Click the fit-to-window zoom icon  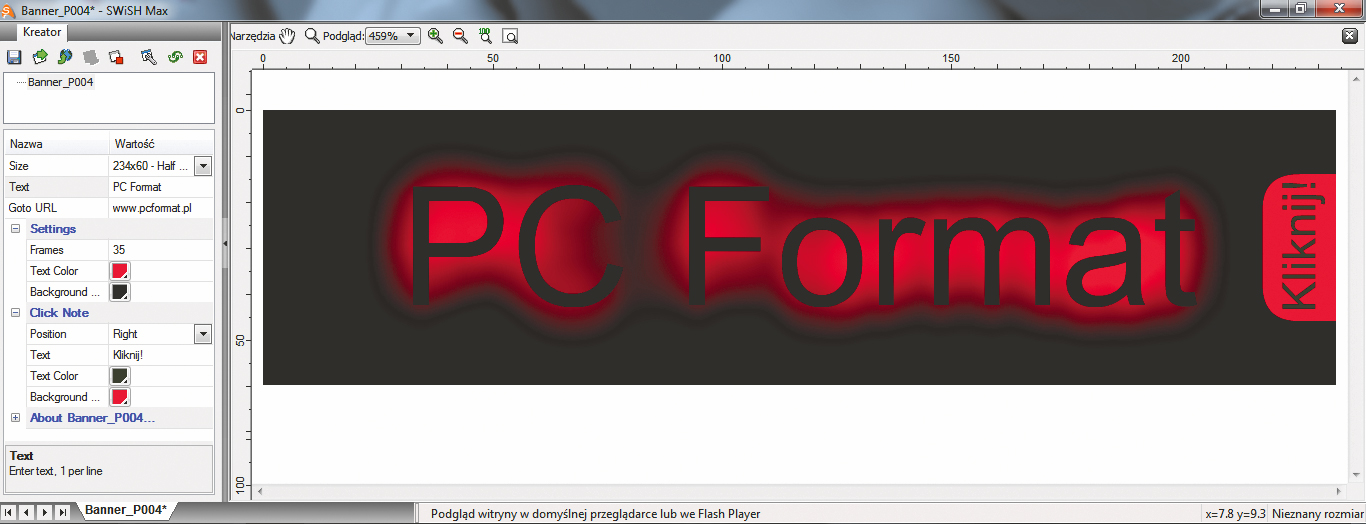tap(510, 36)
